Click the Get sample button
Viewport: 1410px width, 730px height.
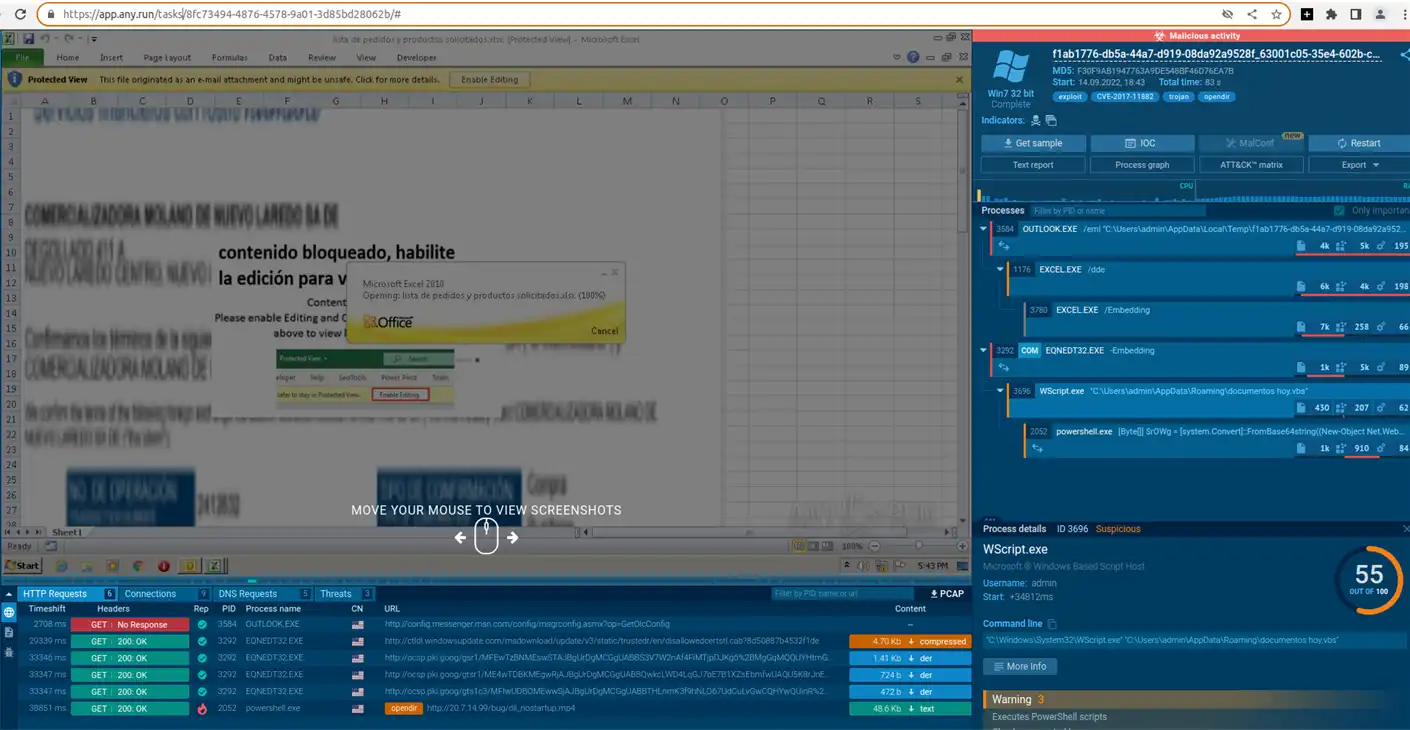pyautogui.click(x=1033, y=143)
